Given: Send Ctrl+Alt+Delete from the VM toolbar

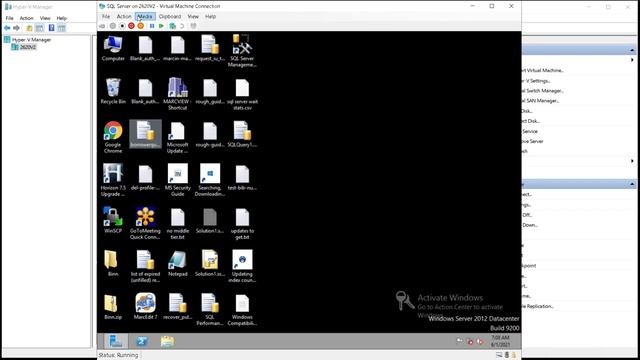Looking at the screenshot, I should coord(102,26).
